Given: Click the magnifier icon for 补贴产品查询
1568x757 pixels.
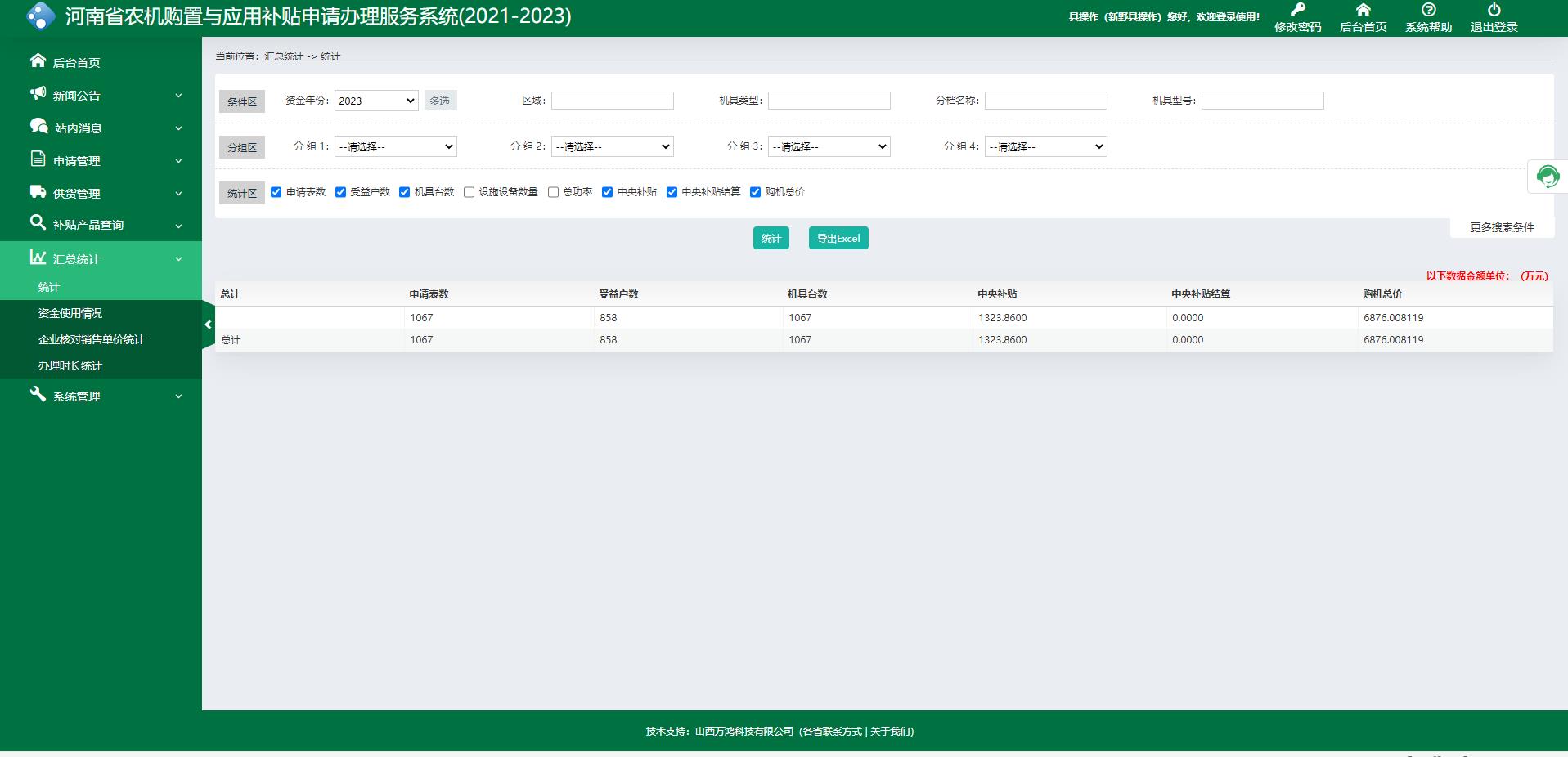Looking at the screenshot, I should tap(38, 222).
